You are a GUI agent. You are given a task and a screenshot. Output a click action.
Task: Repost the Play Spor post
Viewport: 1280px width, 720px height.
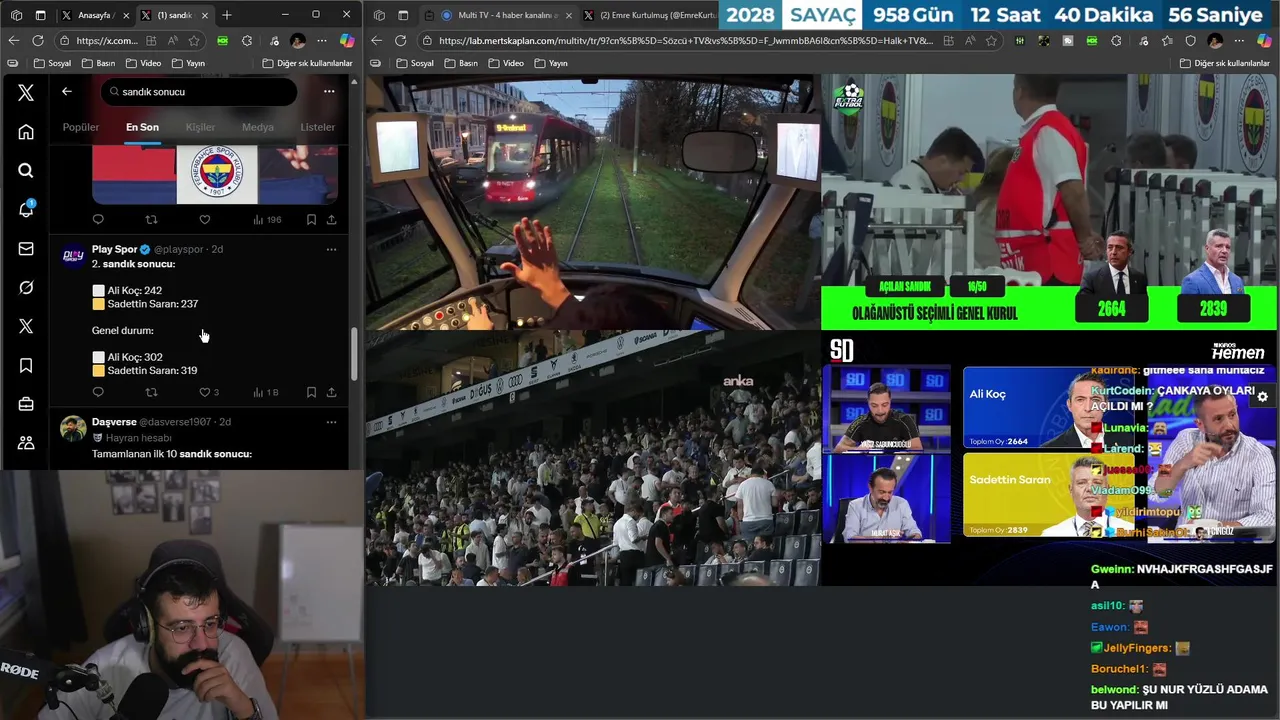click(151, 392)
